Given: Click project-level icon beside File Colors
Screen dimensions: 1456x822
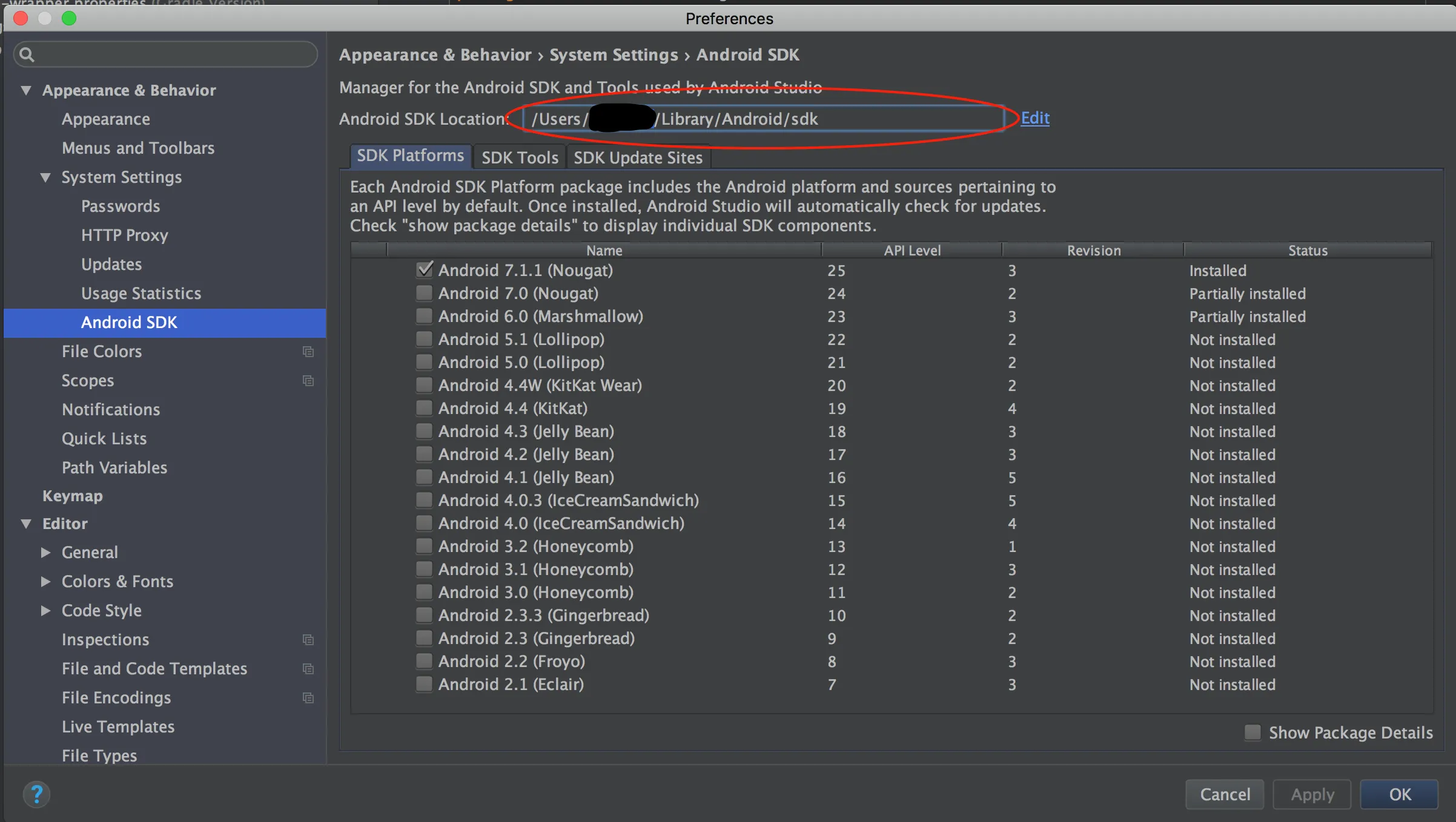Looking at the screenshot, I should click(x=308, y=352).
